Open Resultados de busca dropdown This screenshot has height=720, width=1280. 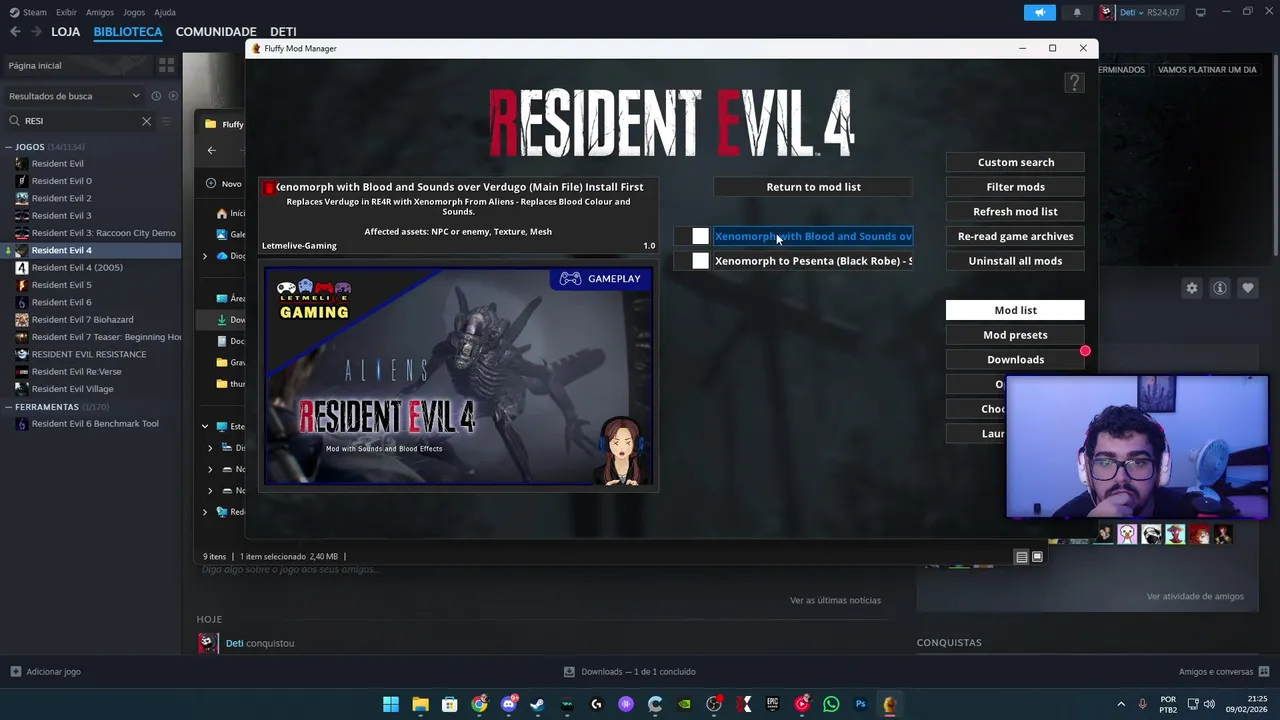(x=73, y=96)
